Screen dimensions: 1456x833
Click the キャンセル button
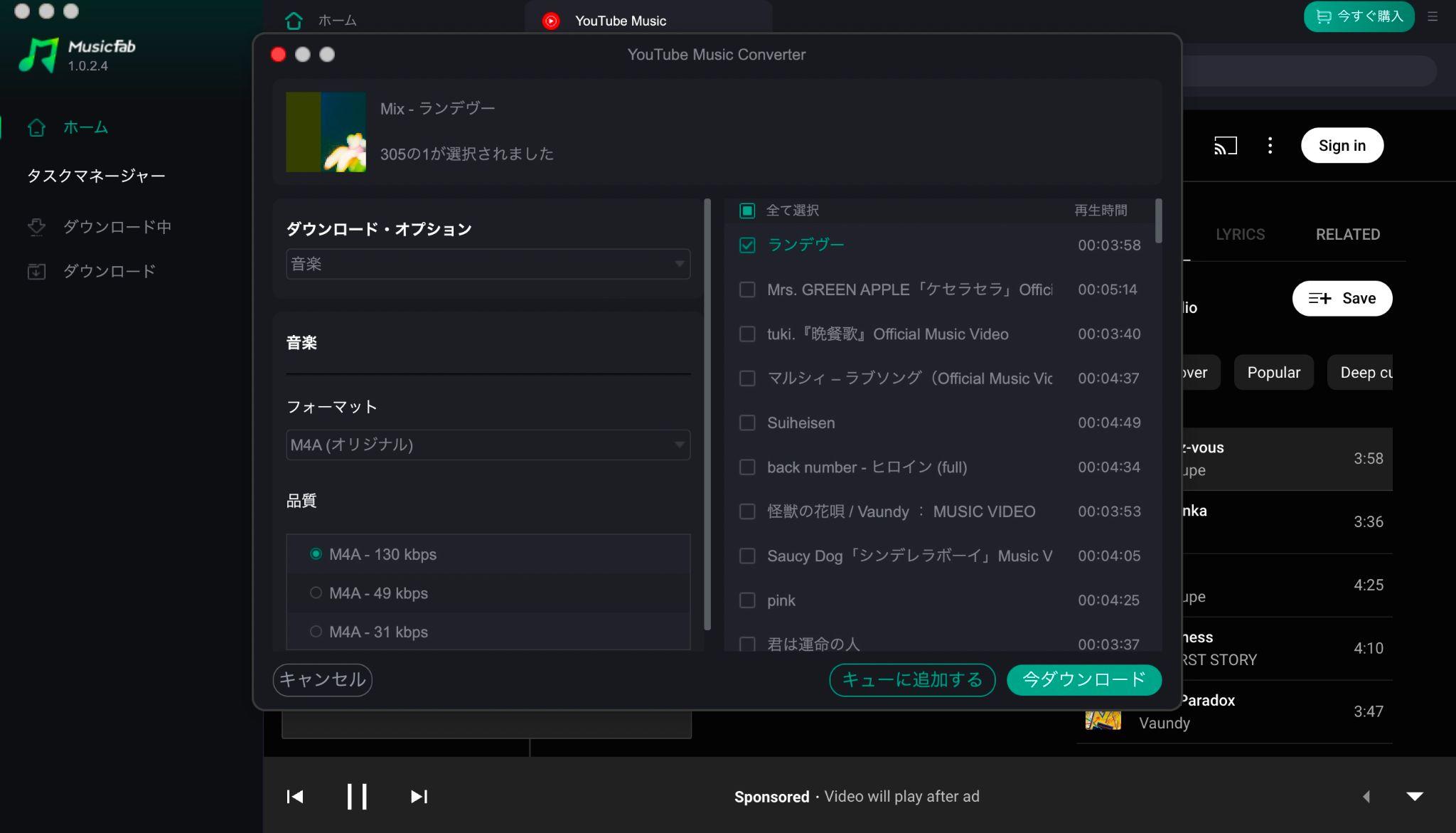click(322, 679)
